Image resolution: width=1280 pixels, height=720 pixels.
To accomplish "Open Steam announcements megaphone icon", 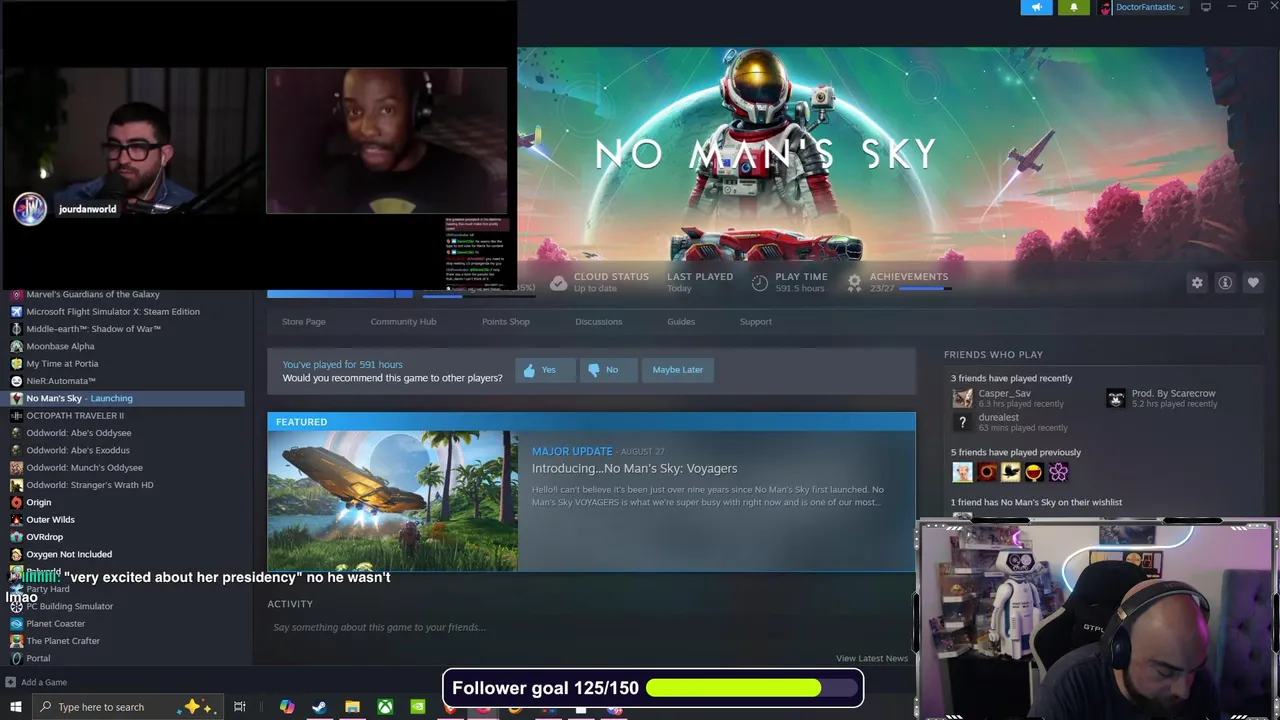I will 1036,7.
